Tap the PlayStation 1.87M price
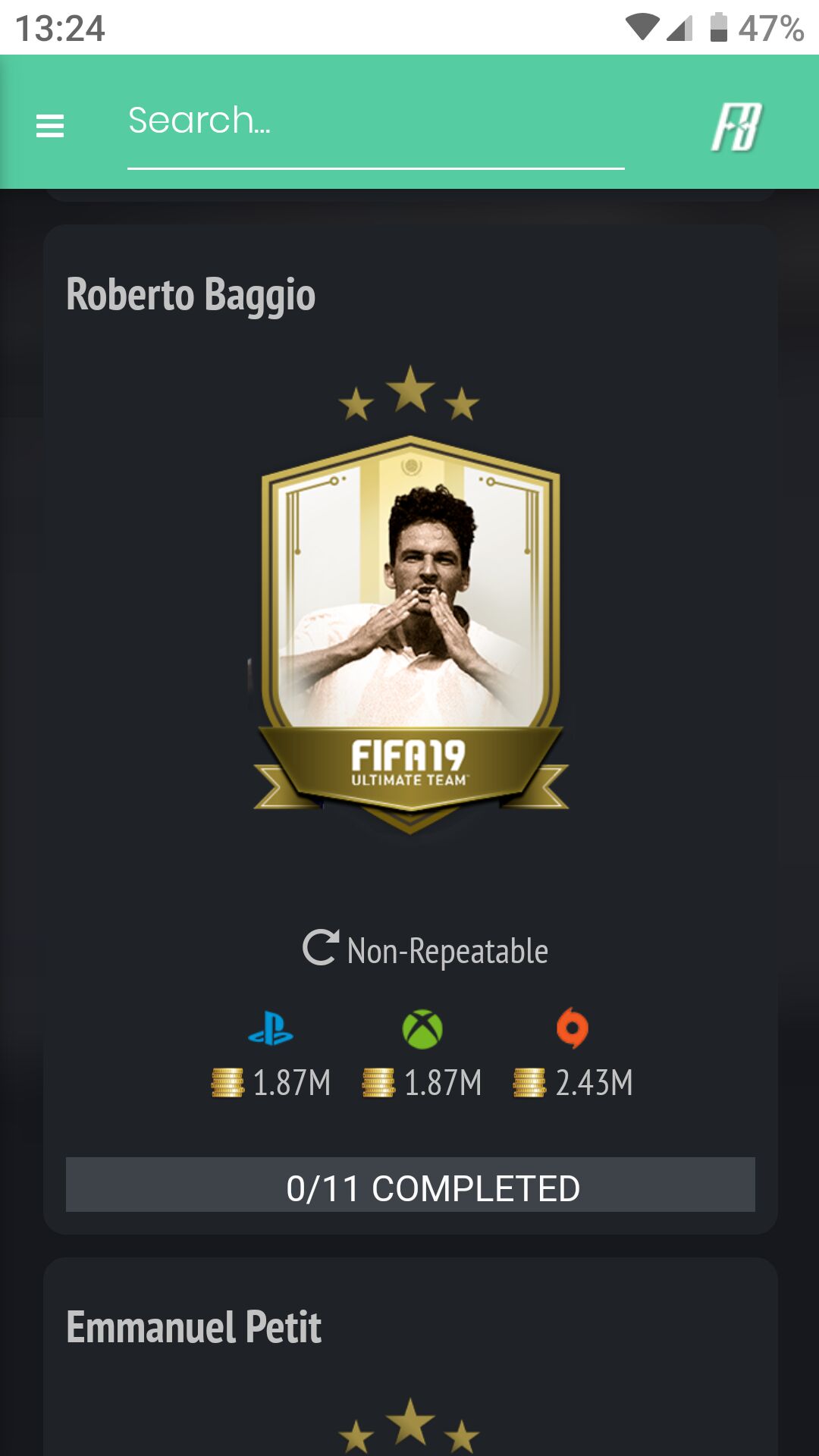819x1456 pixels. click(292, 1083)
